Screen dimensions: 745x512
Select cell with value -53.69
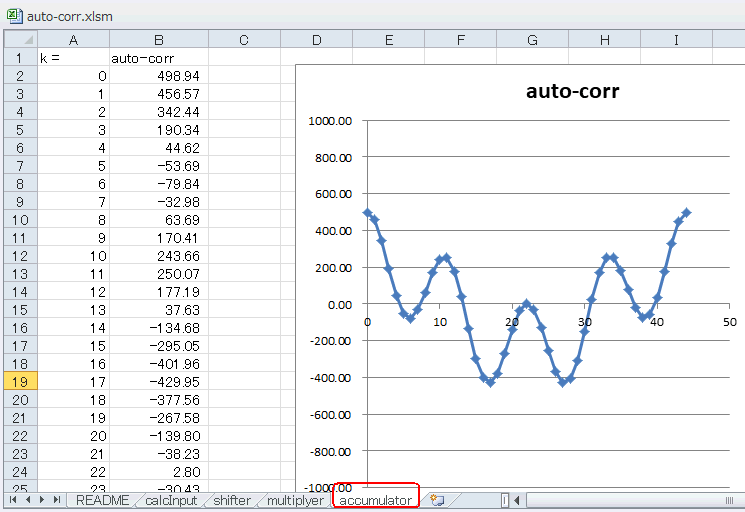tap(159, 166)
